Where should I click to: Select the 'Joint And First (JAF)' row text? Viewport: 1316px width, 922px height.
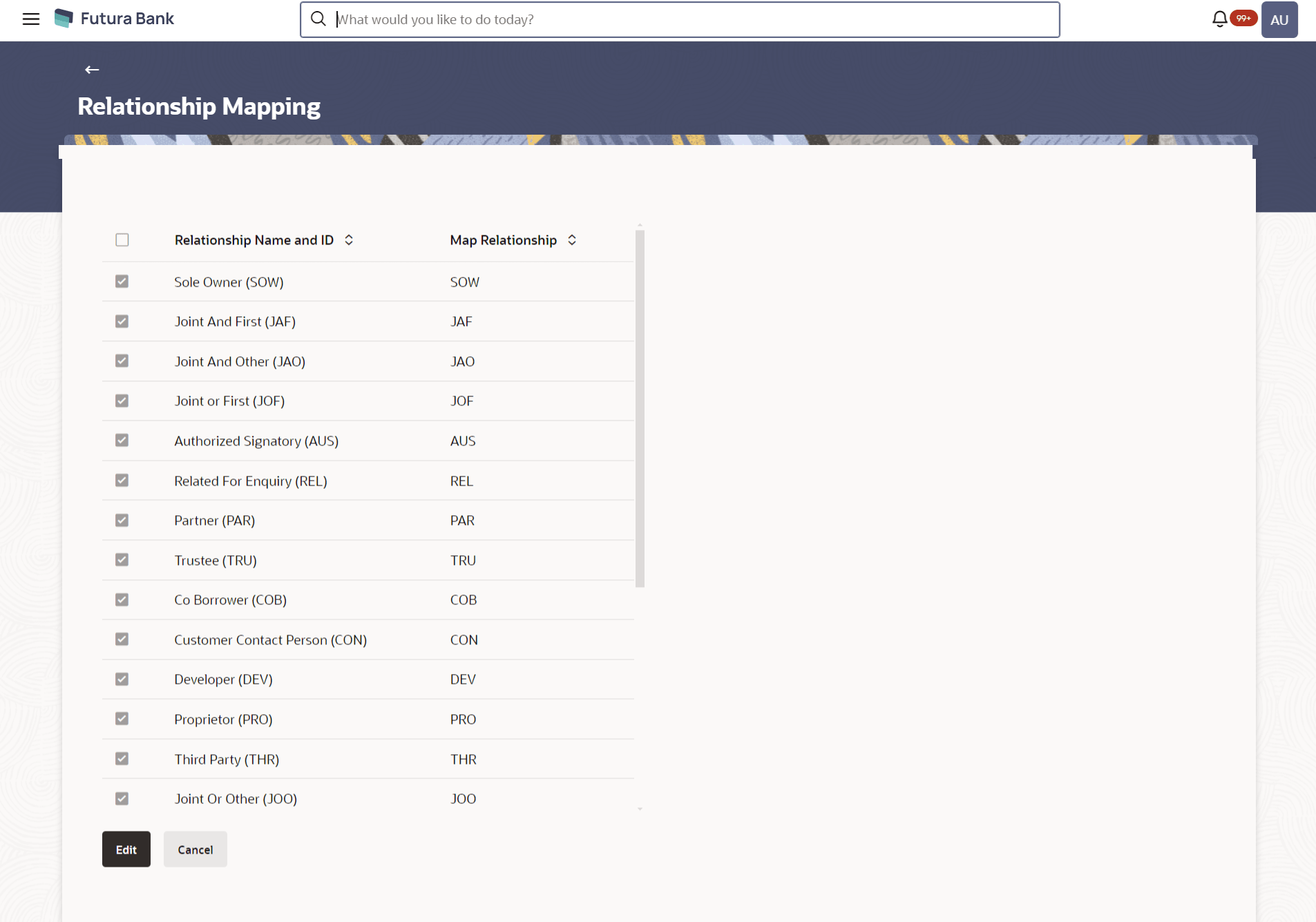[x=235, y=321]
